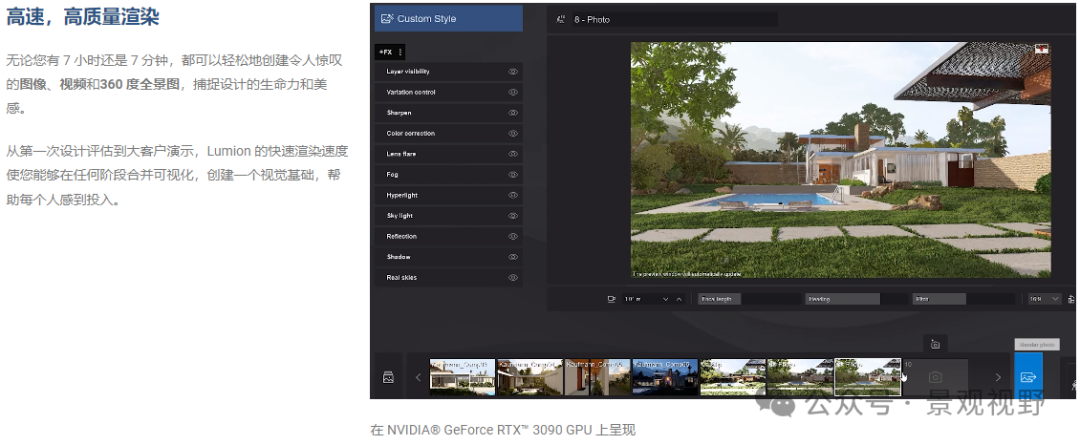Edit the '8 - Photo' name field
1080x445 pixels.
click(x=675, y=19)
